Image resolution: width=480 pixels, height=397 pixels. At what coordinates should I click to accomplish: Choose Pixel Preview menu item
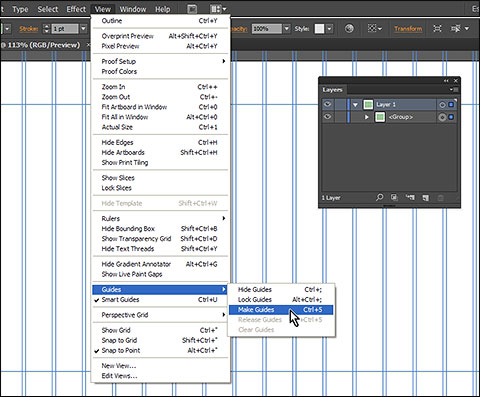[159, 46]
